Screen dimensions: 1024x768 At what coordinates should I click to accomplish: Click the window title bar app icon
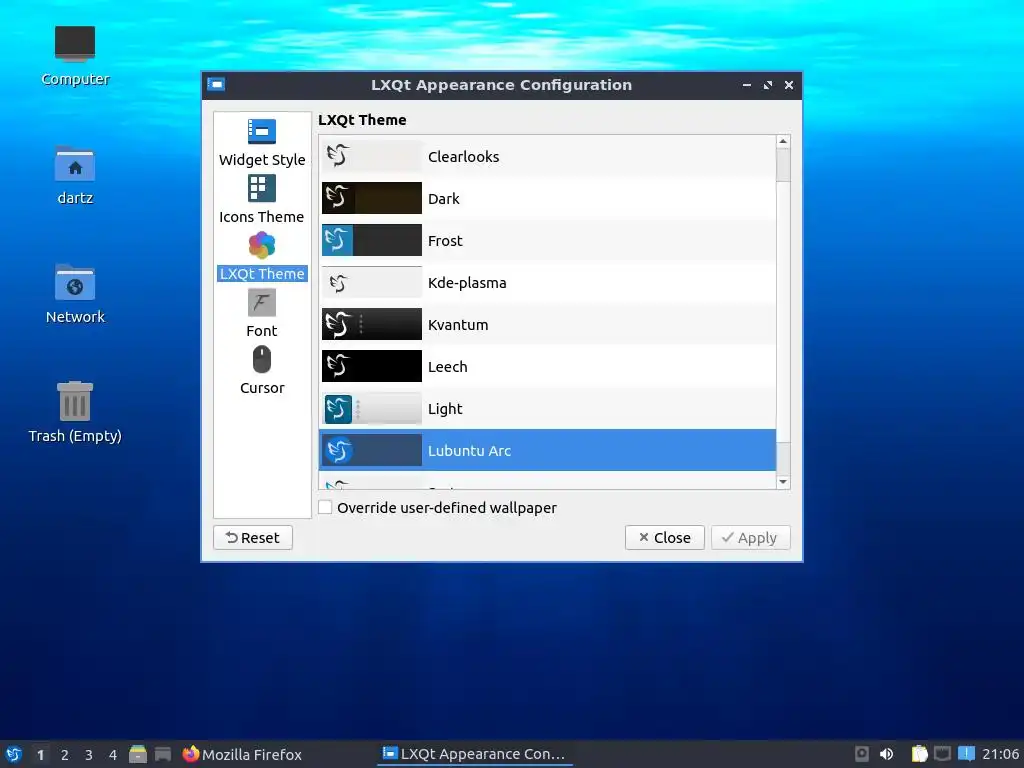click(x=216, y=84)
